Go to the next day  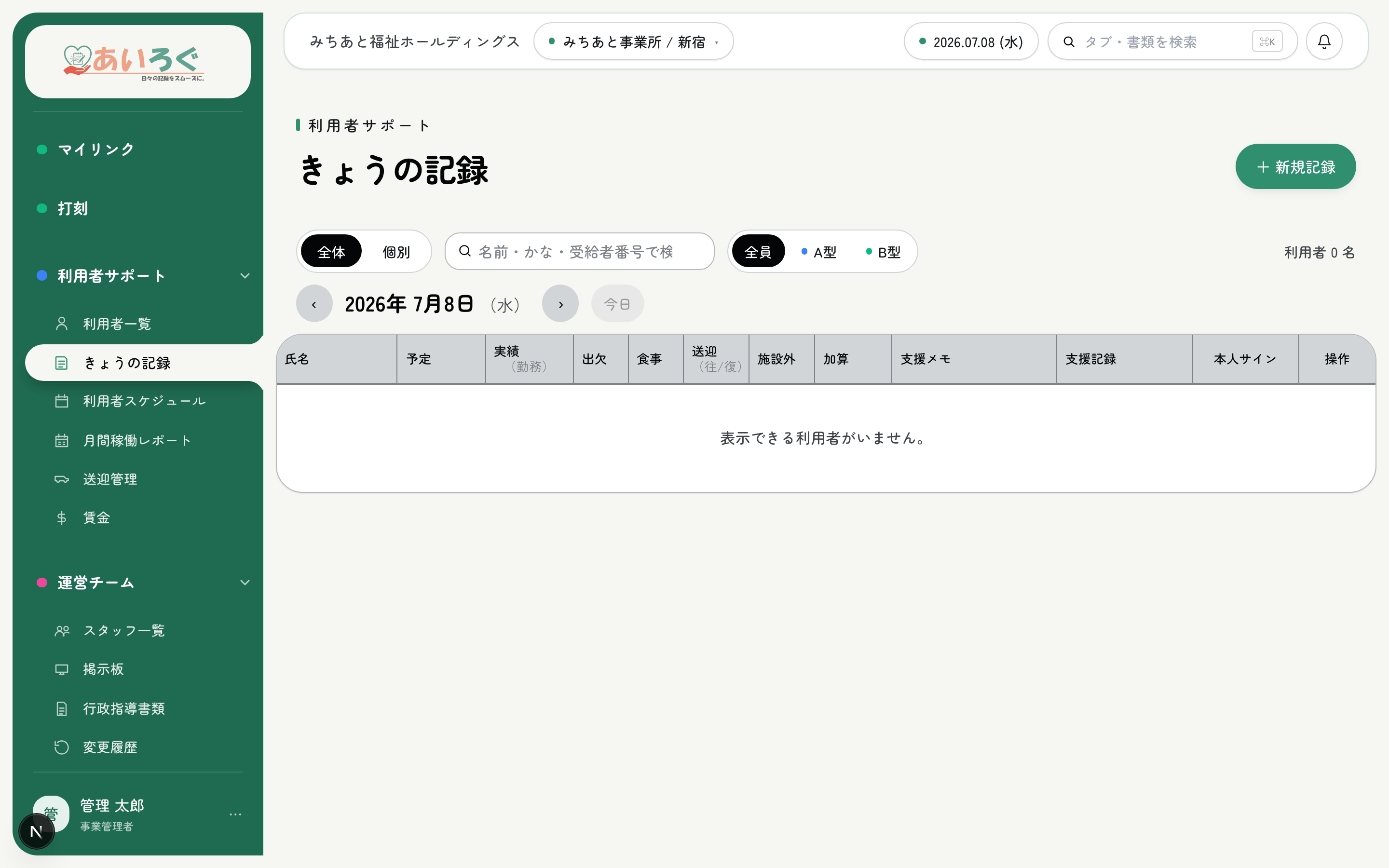click(560, 304)
